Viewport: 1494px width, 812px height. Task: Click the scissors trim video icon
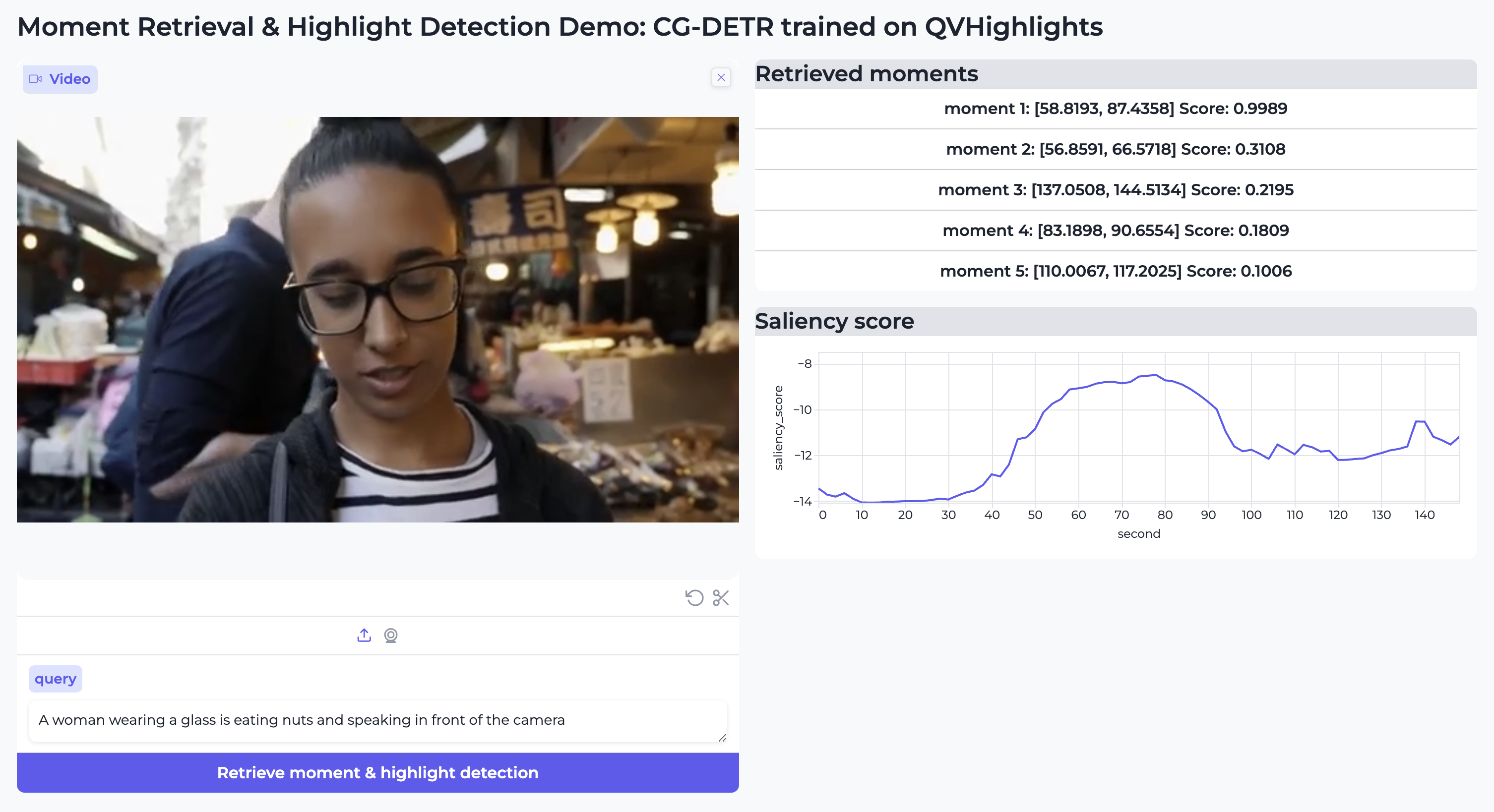[x=721, y=597]
